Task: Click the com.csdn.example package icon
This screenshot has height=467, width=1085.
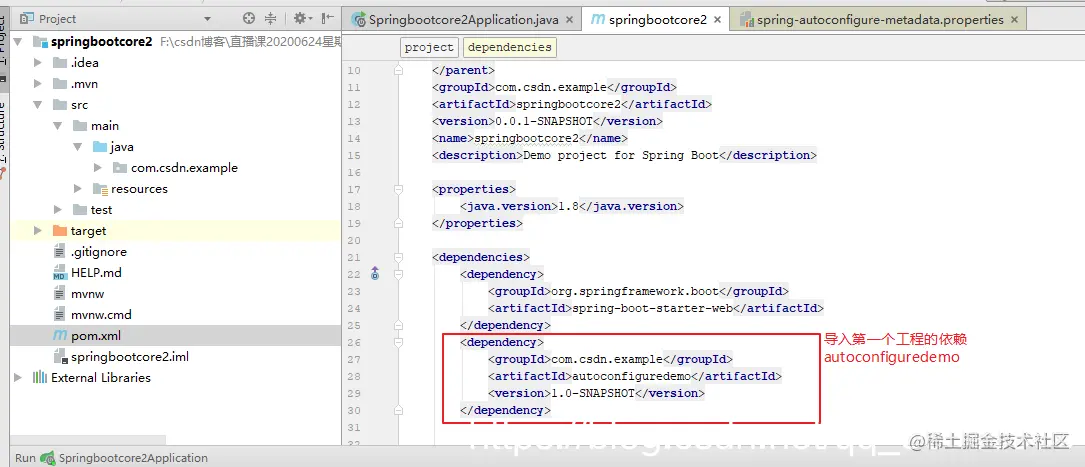Action: pyautogui.click(x=120, y=168)
